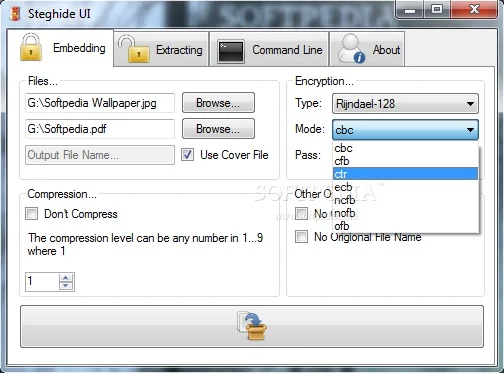The image size is (504, 373).
Task: Click the Softpedia Wallpaper.jpg path field
Action: click(100, 103)
